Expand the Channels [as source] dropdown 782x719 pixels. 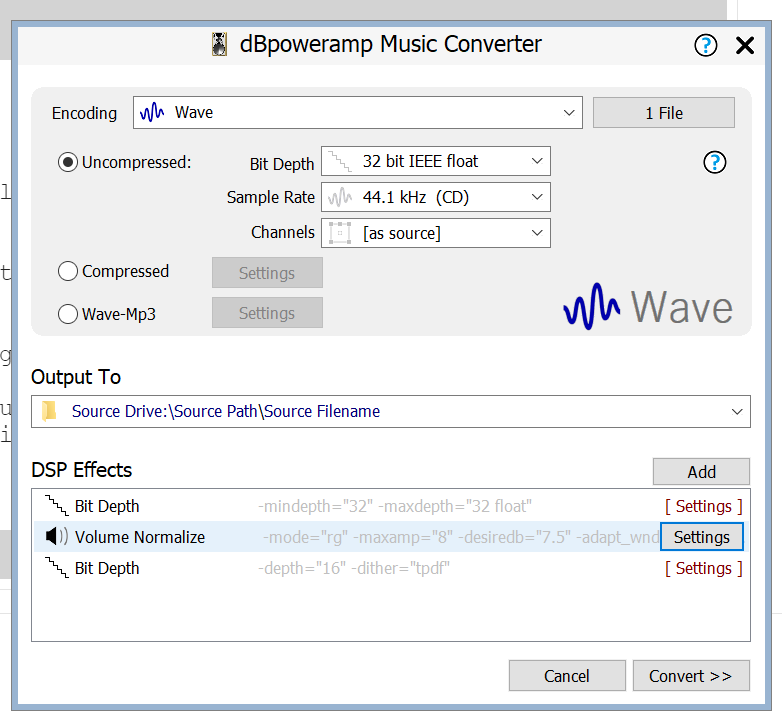click(436, 233)
